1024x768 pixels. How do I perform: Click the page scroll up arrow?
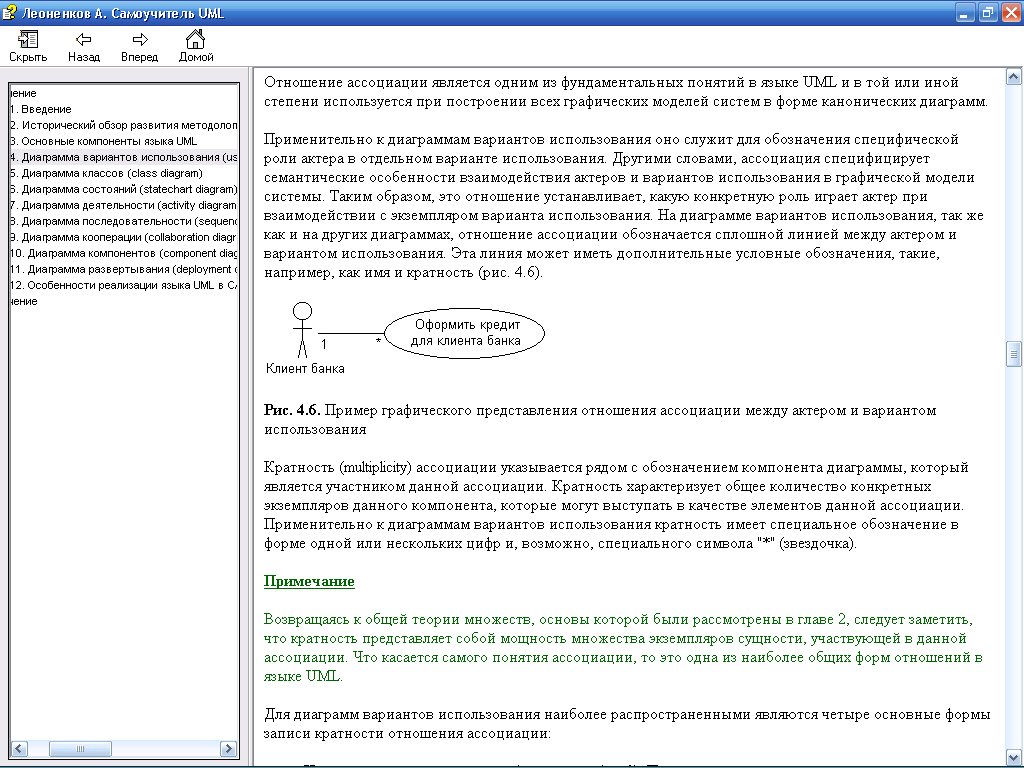1014,77
